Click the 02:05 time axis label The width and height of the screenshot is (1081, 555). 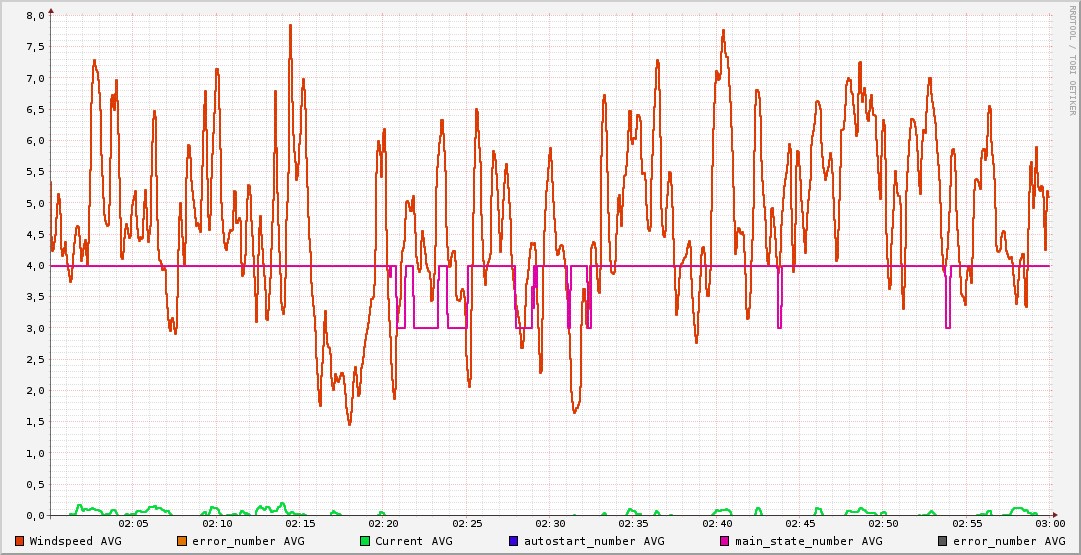click(x=134, y=523)
